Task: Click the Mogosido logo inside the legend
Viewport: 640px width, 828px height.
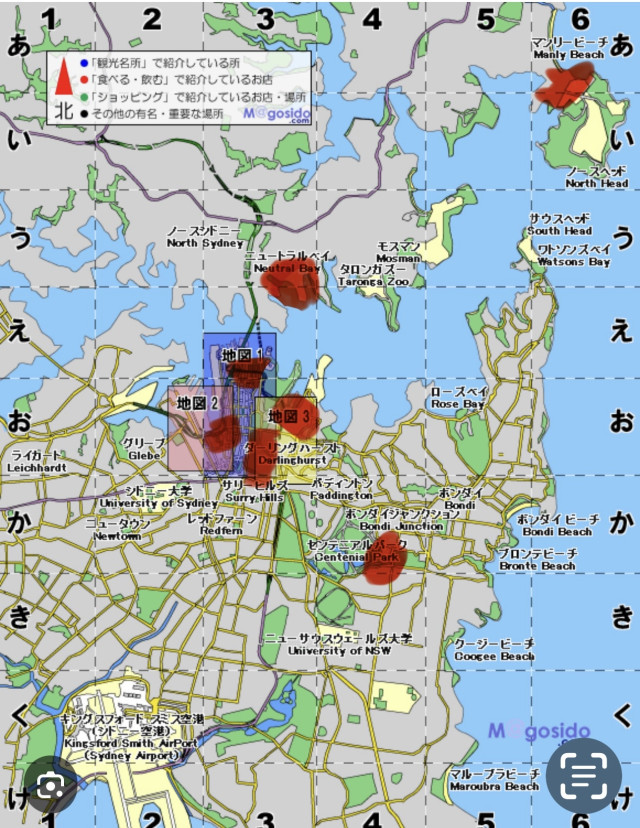Action: [277, 115]
